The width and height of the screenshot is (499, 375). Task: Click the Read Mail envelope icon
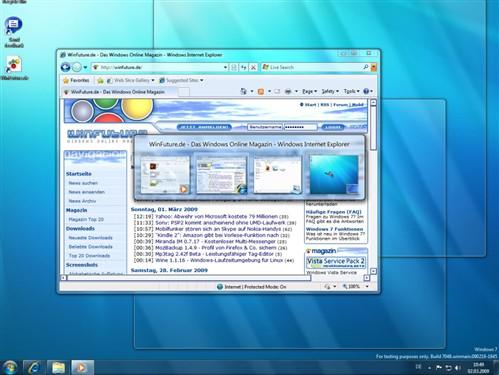point(277,91)
